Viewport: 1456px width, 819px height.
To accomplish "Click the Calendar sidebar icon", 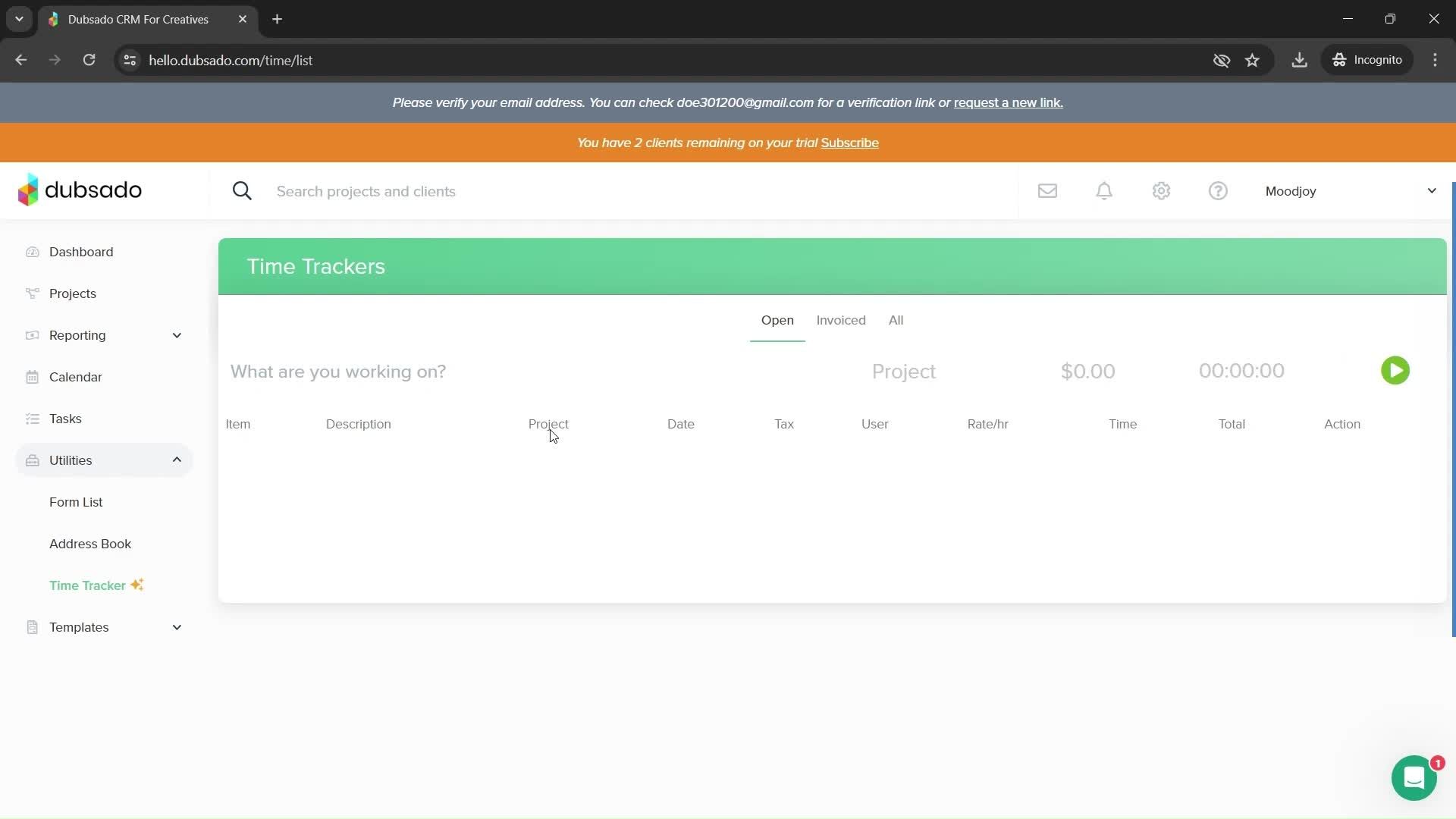I will click(32, 377).
